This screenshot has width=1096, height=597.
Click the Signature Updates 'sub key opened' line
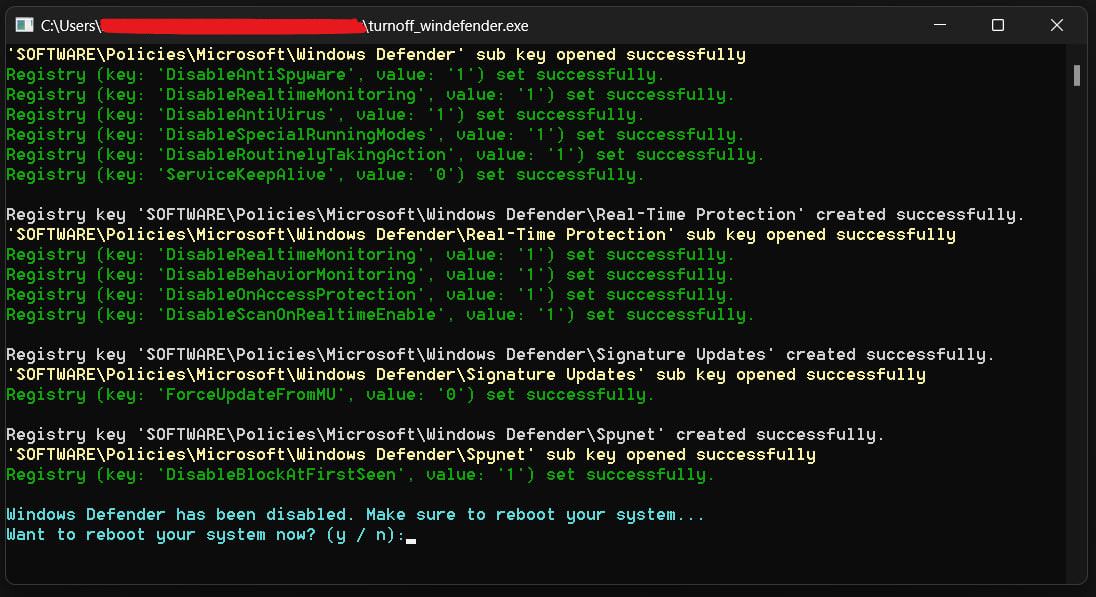[x=465, y=375]
